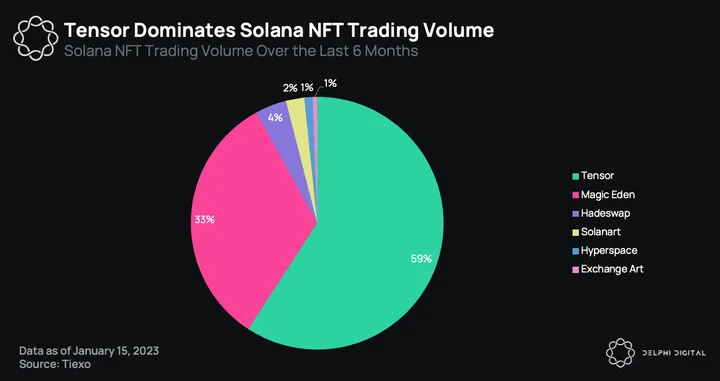
Task: Click the Data as of January 15 note
Action: [89, 351]
